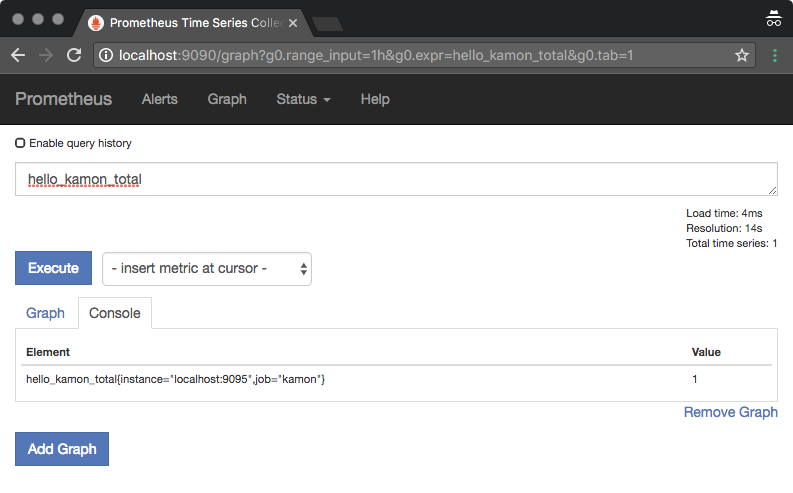The image size is (793, 493).
Task: Open the Alerts page in navbar
Action: tap(160, 99)
